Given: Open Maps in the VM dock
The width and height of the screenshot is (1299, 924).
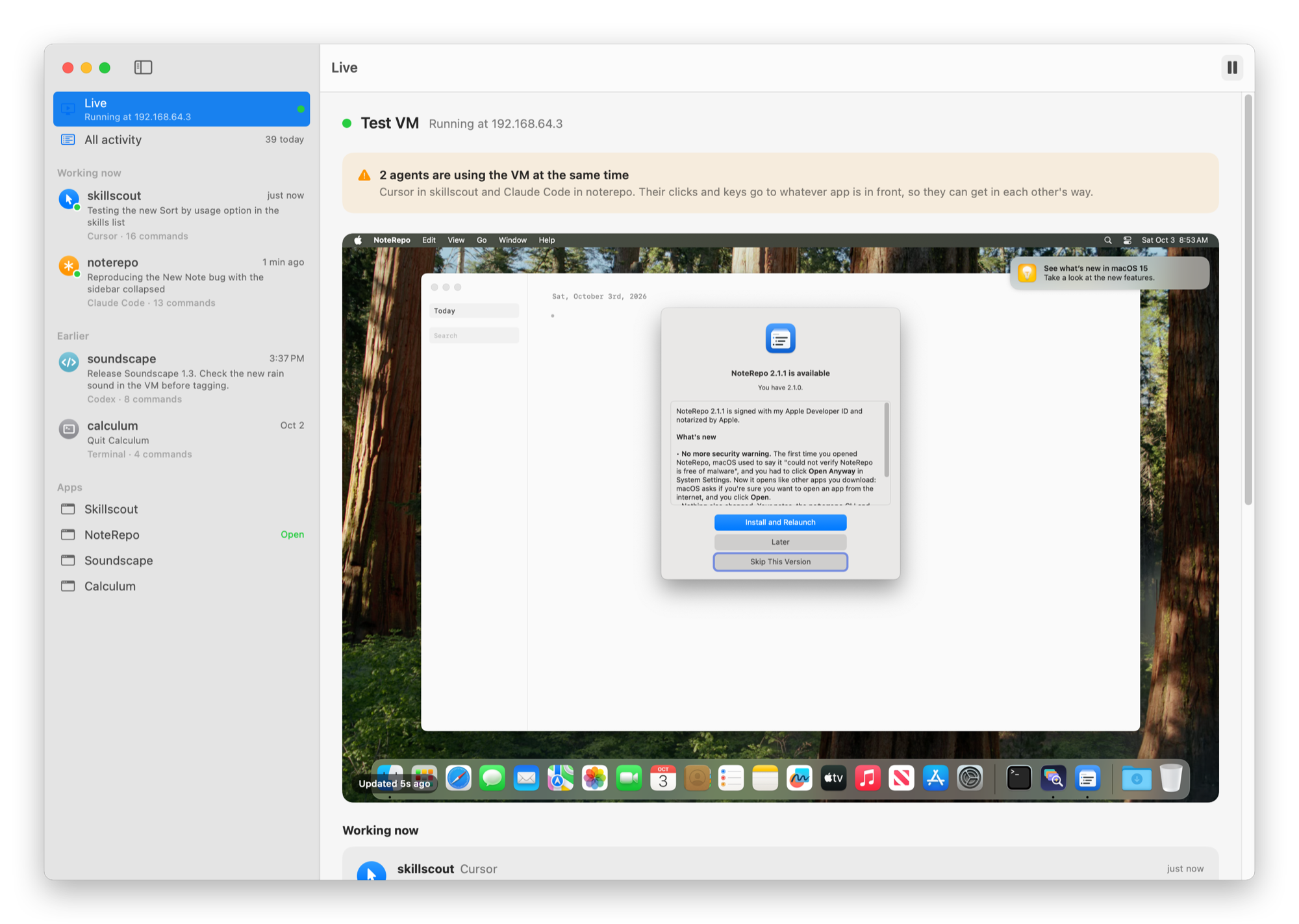Looking at the screenshot, I should (560, 778).
